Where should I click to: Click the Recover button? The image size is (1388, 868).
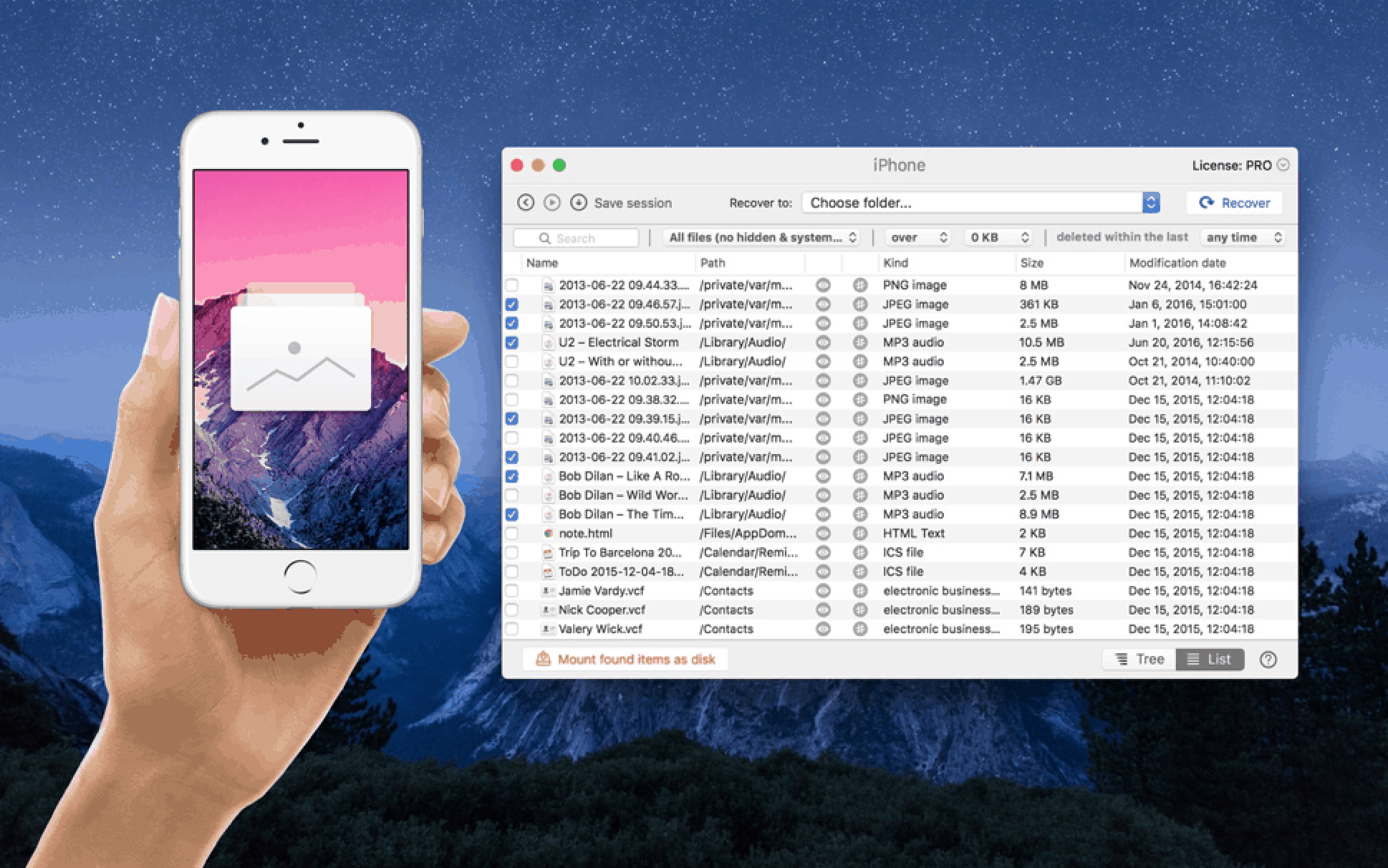tap(1233, 203)
